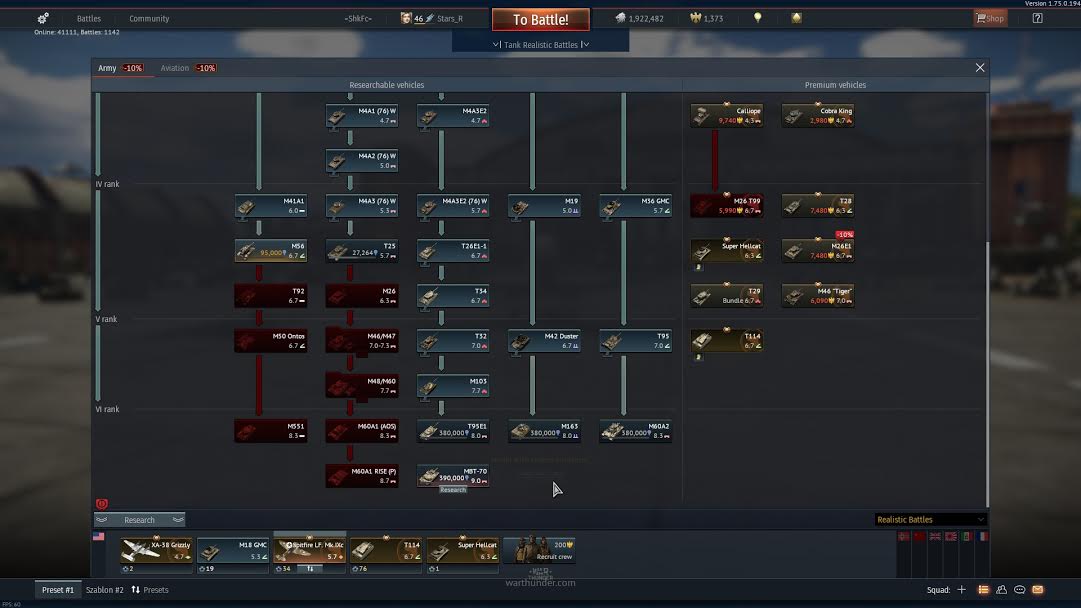Select the discounted premium M26E1 card
This screenshot has height=608, width=1081.
click(818, 251)
